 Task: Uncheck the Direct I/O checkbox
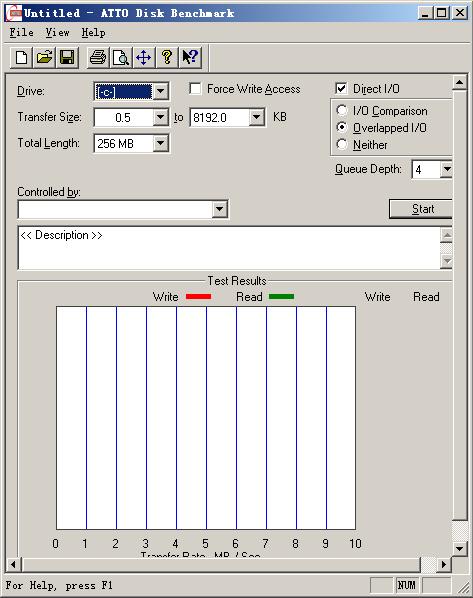tap(341, 88)
